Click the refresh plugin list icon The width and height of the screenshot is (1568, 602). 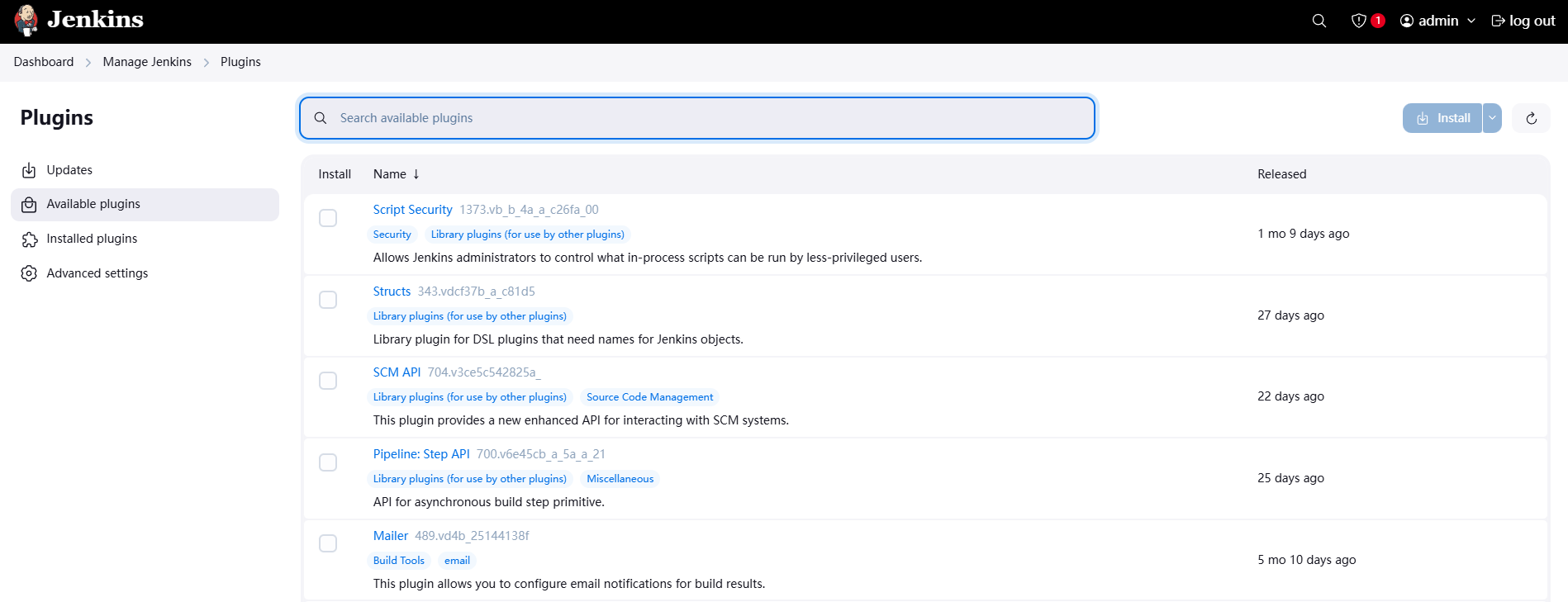click(x=1531, y=118)
